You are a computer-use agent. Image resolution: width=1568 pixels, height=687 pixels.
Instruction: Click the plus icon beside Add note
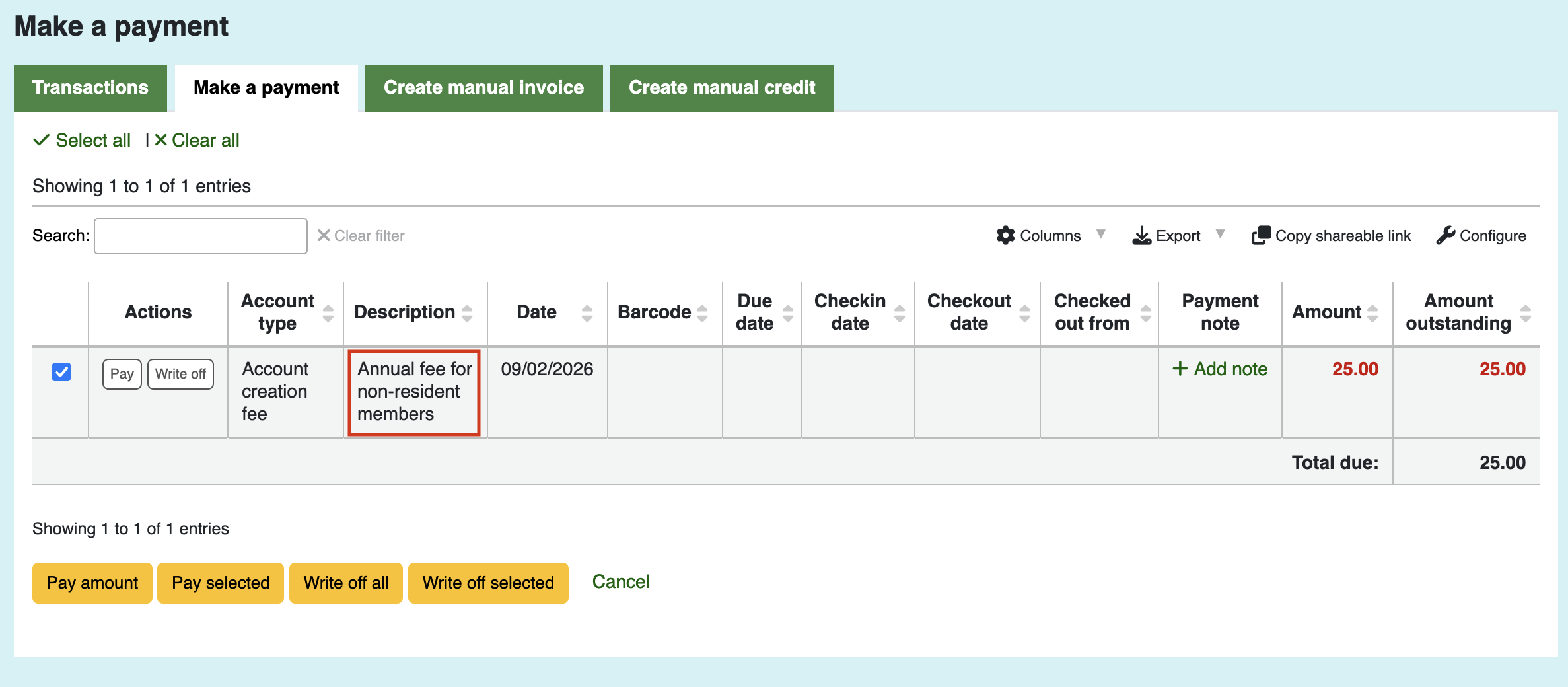tap(1180, 369)
